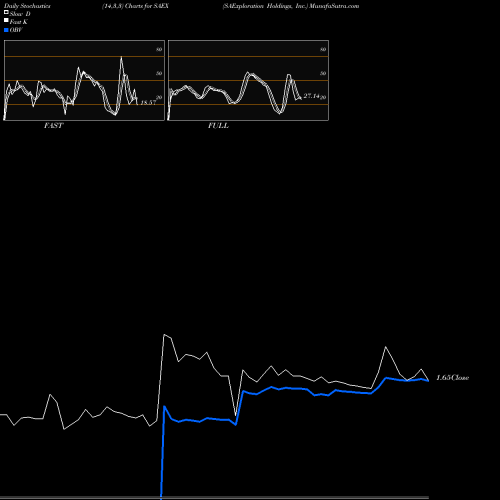Click the 50 level label in FULL chart
The height and width of the screenshot is (500, 500).
click(x=323, y=73)
